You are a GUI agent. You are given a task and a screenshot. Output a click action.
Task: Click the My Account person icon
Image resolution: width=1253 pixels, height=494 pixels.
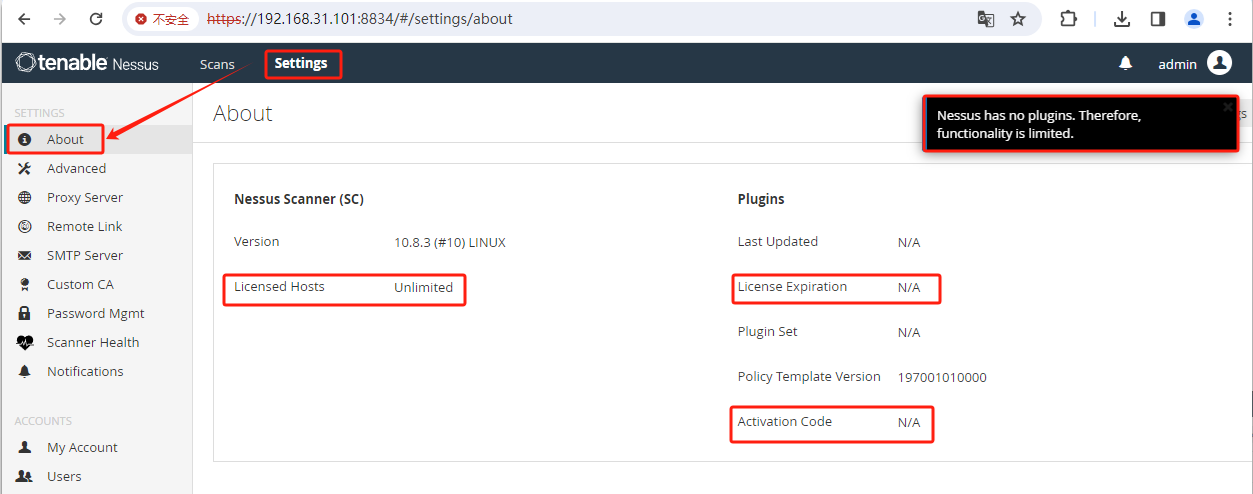click(25, 447)
